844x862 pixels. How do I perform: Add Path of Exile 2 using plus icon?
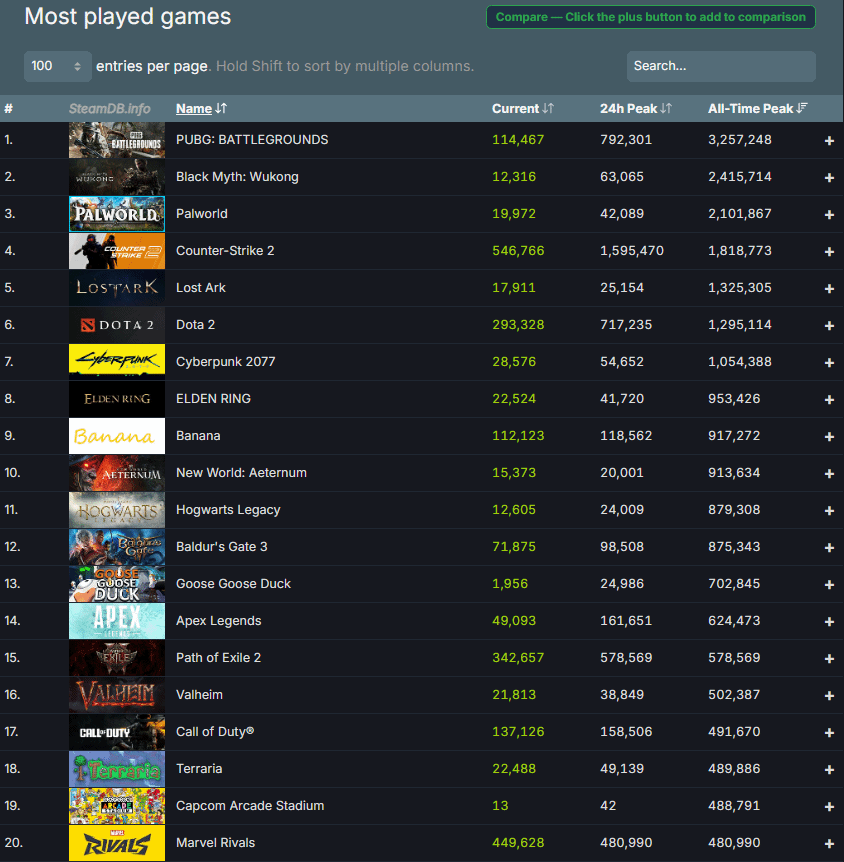tap(829, 659)
